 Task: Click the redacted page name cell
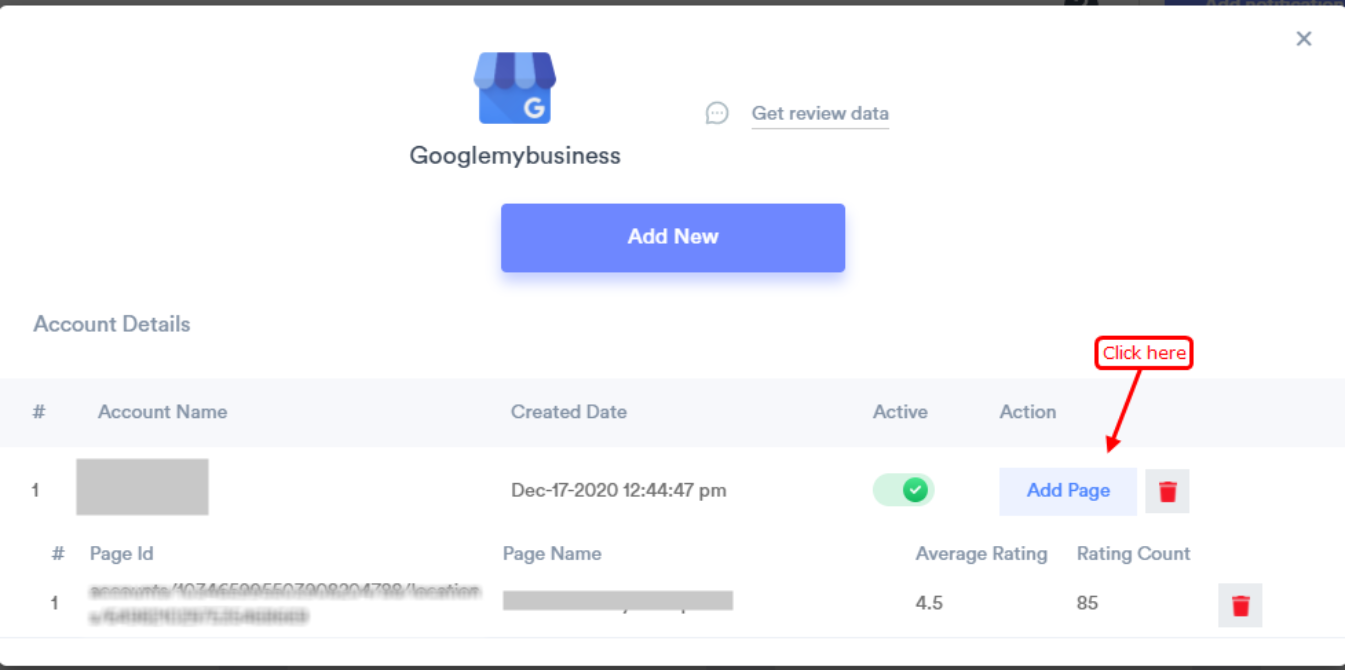pyautogui.click(x=618, y=600)
